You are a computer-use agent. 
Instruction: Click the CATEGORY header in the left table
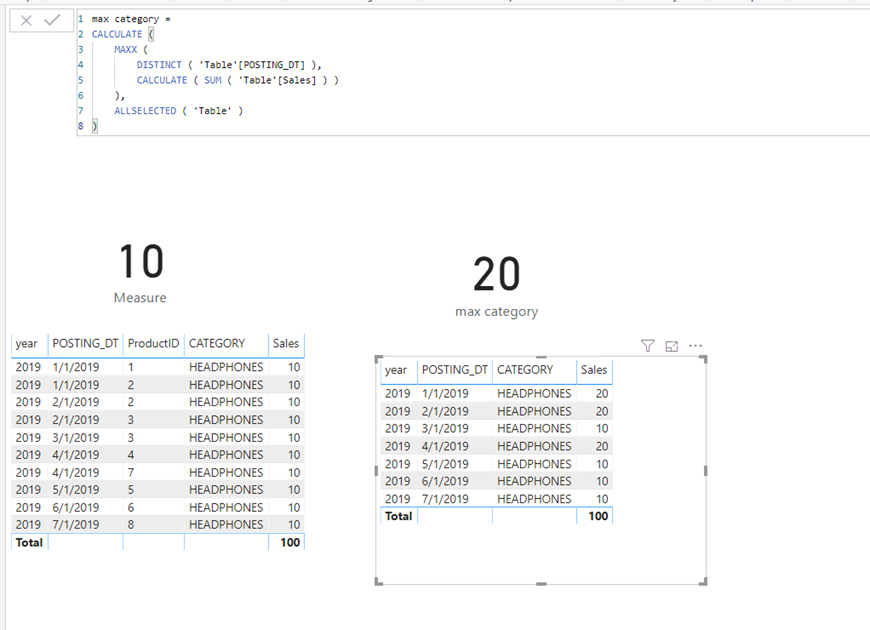pyautogui.click(x=217, y=343)
